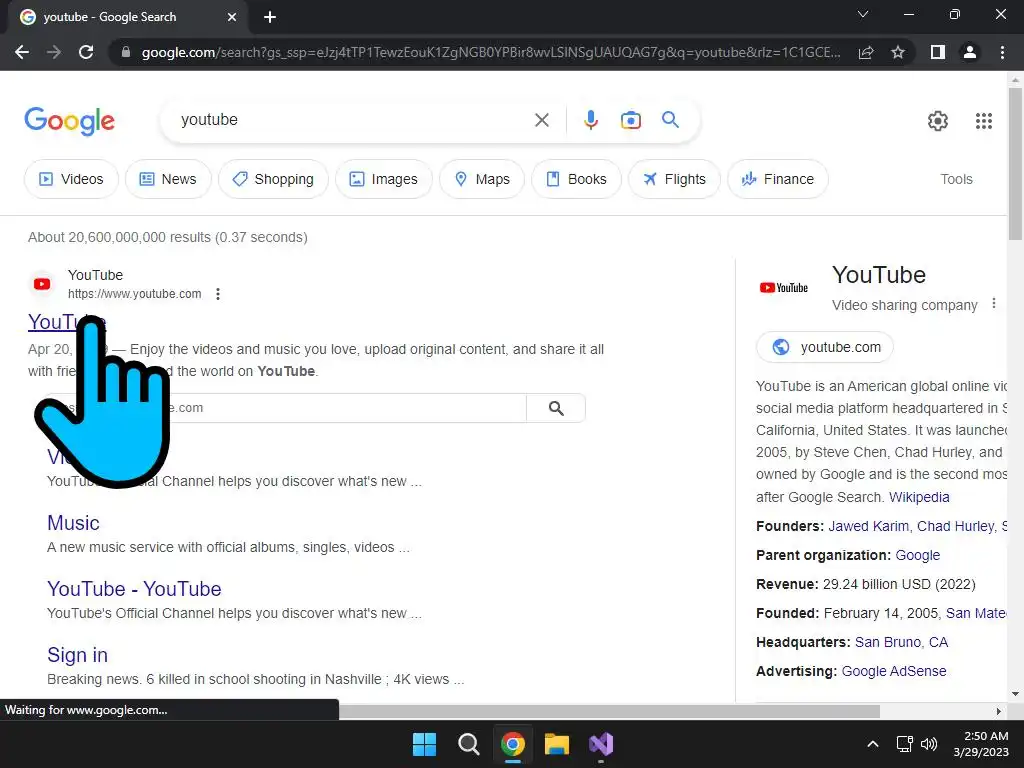Open Visual Studio from the taskbar

pyautogui.click(x=601, y=744)
